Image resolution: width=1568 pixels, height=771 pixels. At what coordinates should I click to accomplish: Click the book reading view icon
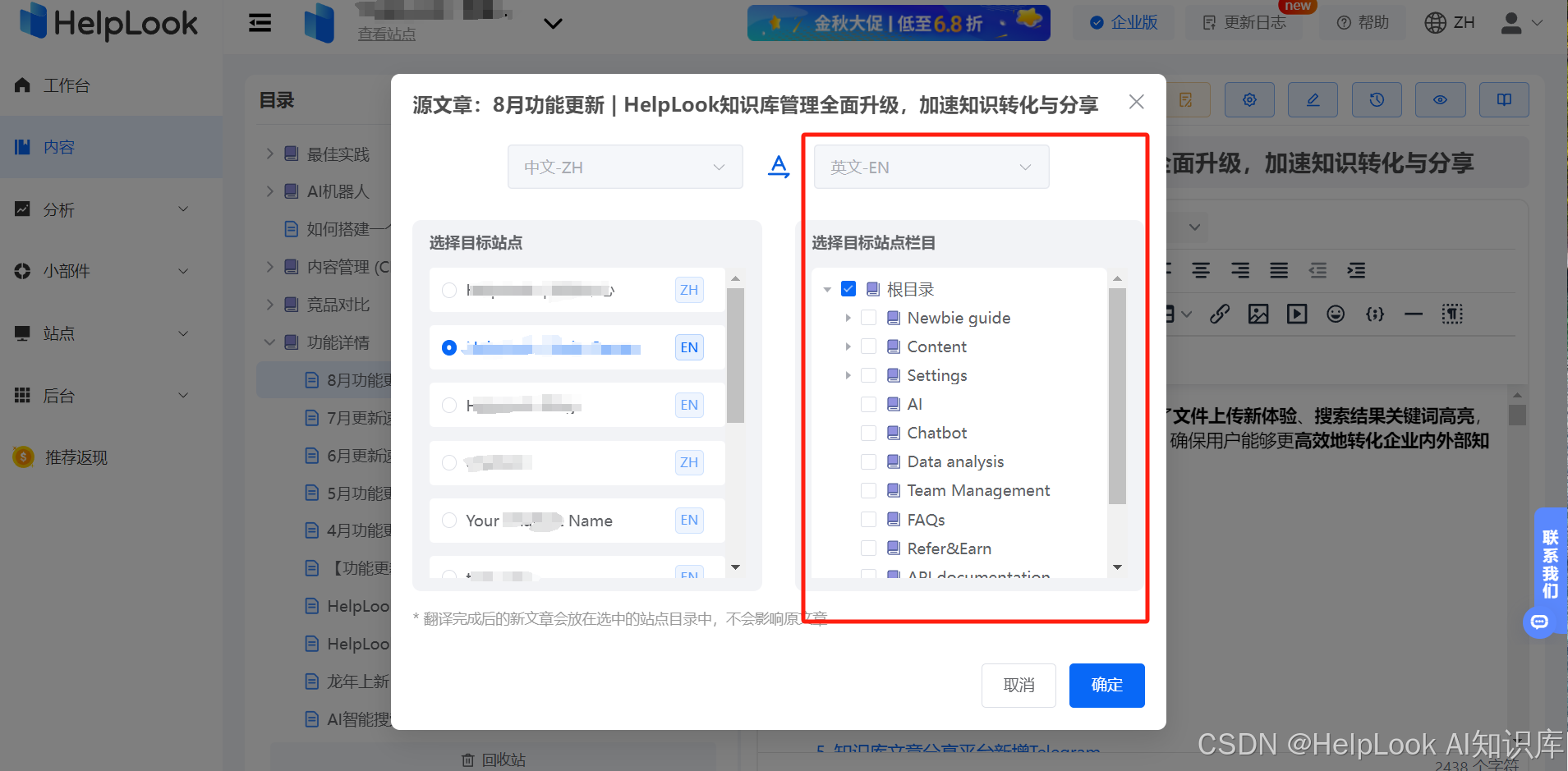click(x=1504, y=99)
